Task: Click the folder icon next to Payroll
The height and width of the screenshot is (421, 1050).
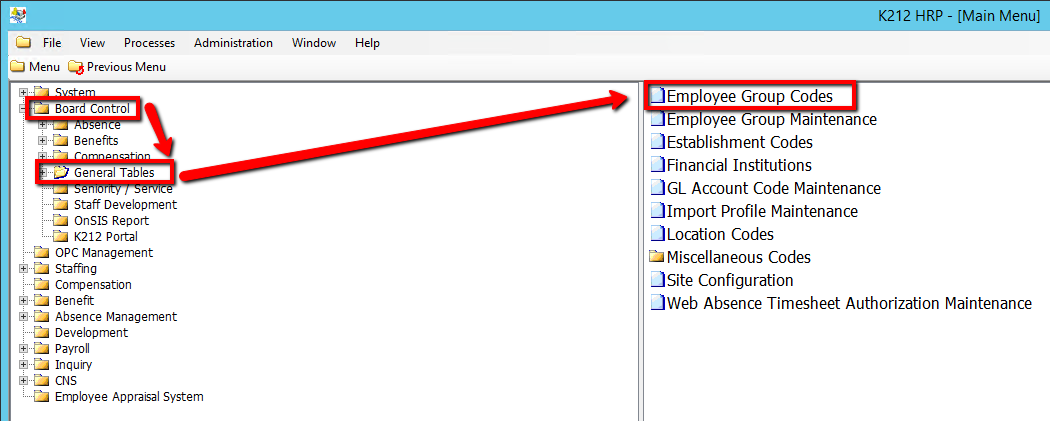Action: pyautogui.click(x=41, y=349)
